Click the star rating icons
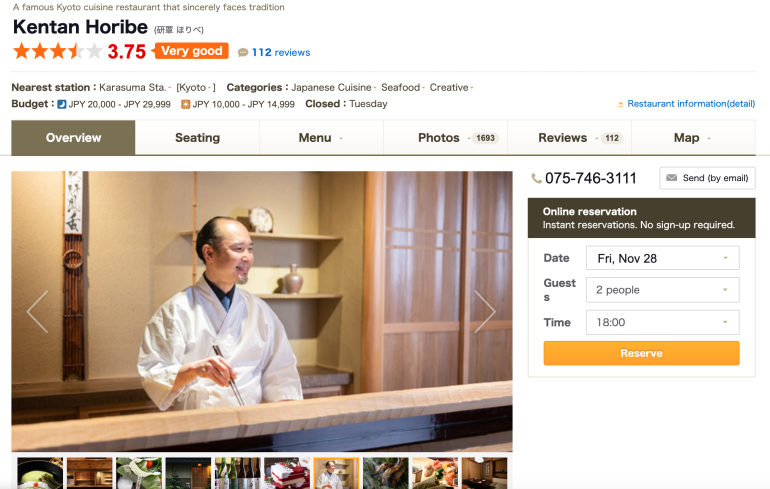 pyautogui.click(x=57, y=51)
